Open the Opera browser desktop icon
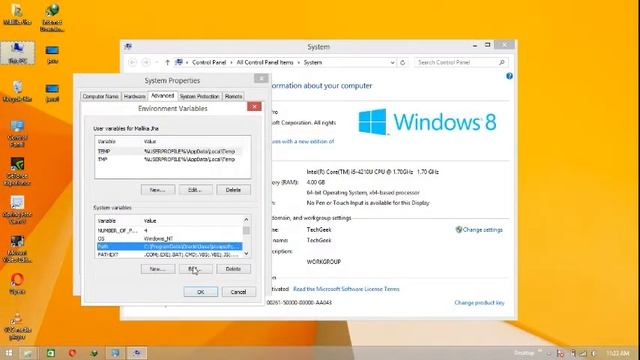 [x=17, y=284]
